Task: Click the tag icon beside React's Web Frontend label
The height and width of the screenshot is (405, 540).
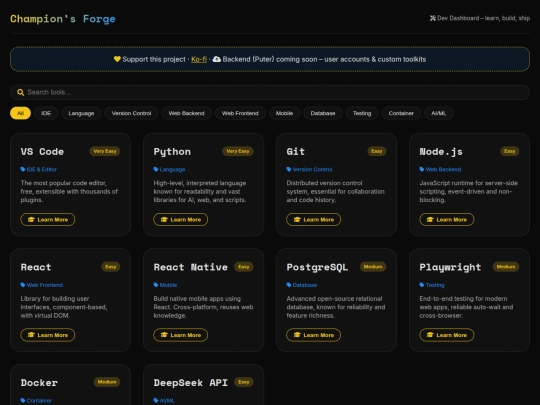Action: (23, 285)
